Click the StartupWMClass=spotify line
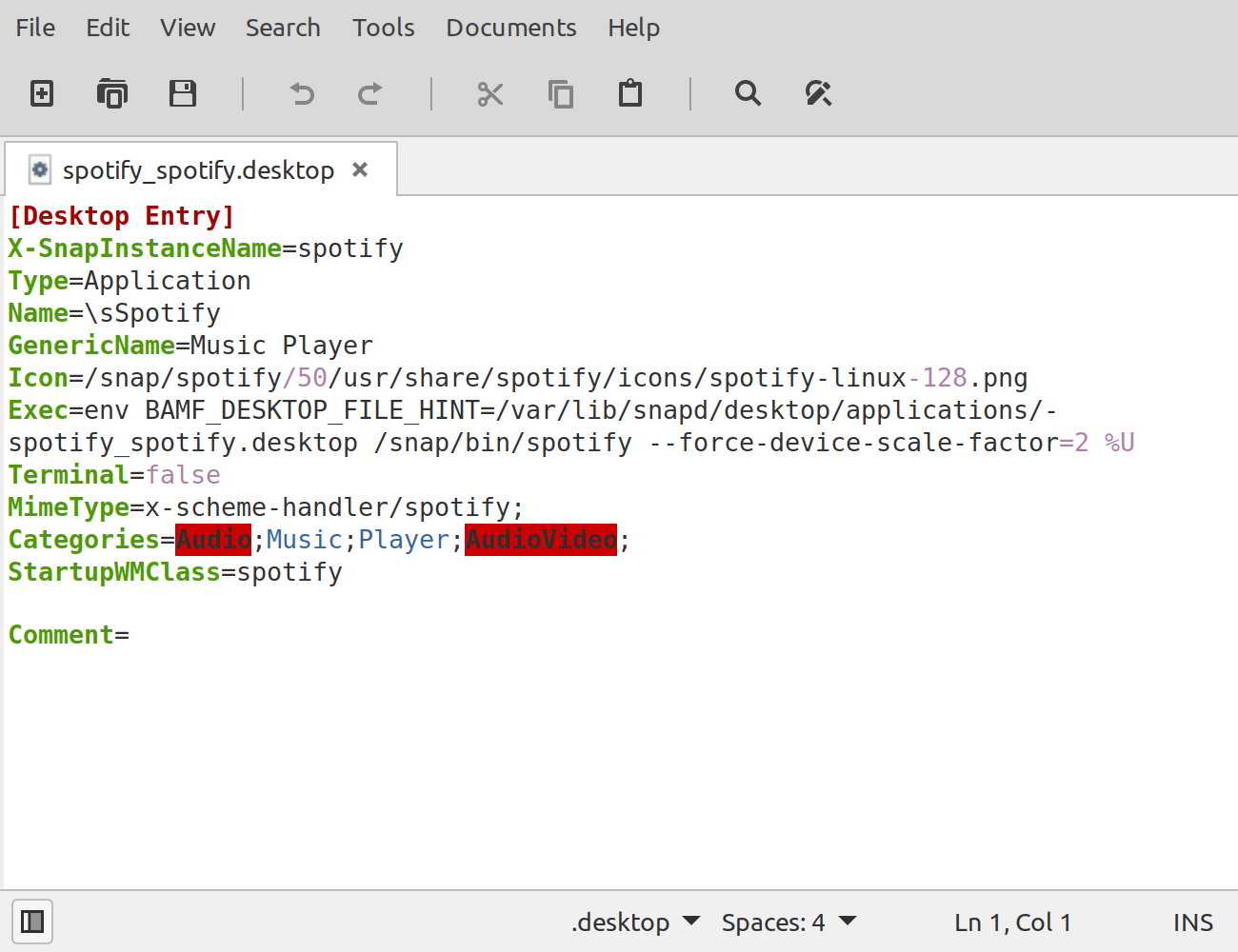Screen dimensions: 1238x952 [175, 572]
